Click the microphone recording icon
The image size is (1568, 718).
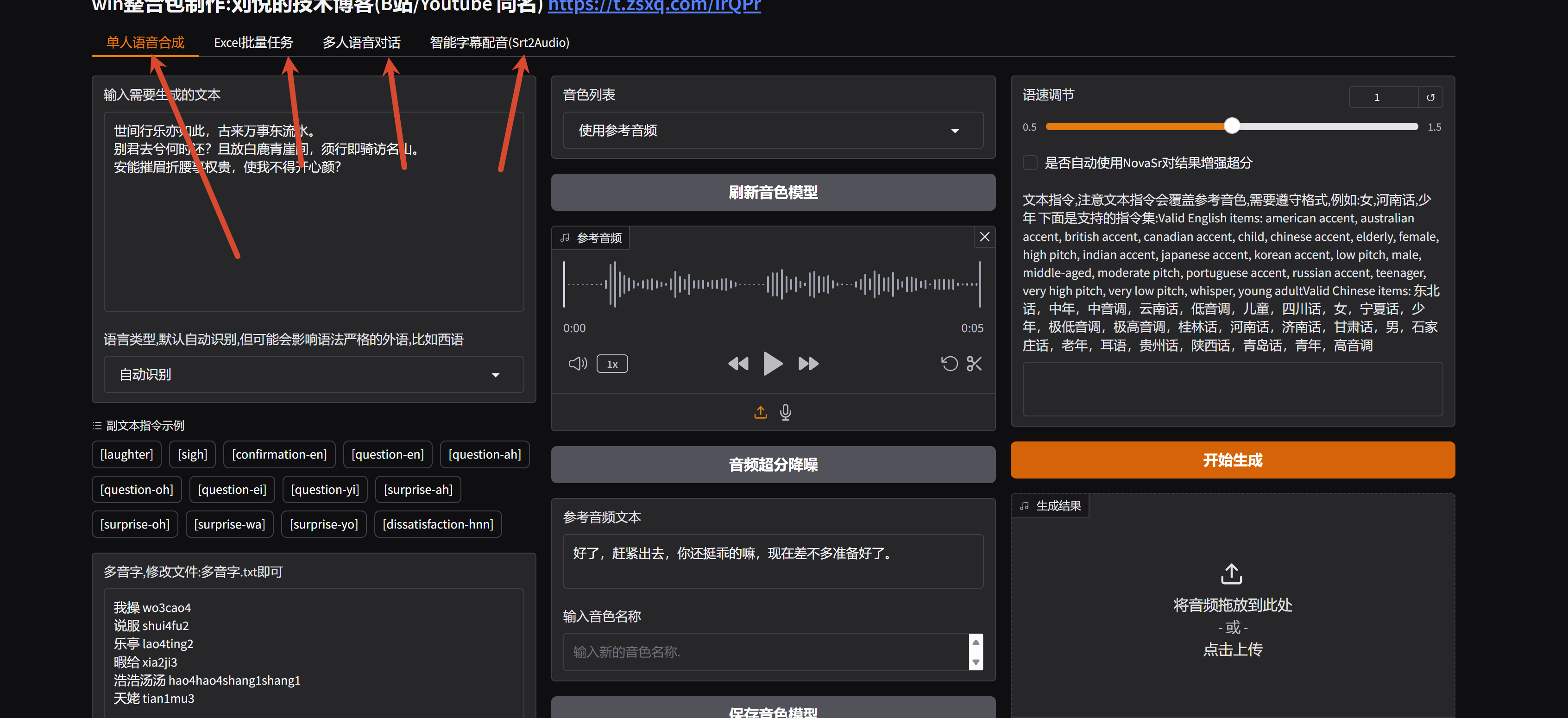click(x=785, y=412)
